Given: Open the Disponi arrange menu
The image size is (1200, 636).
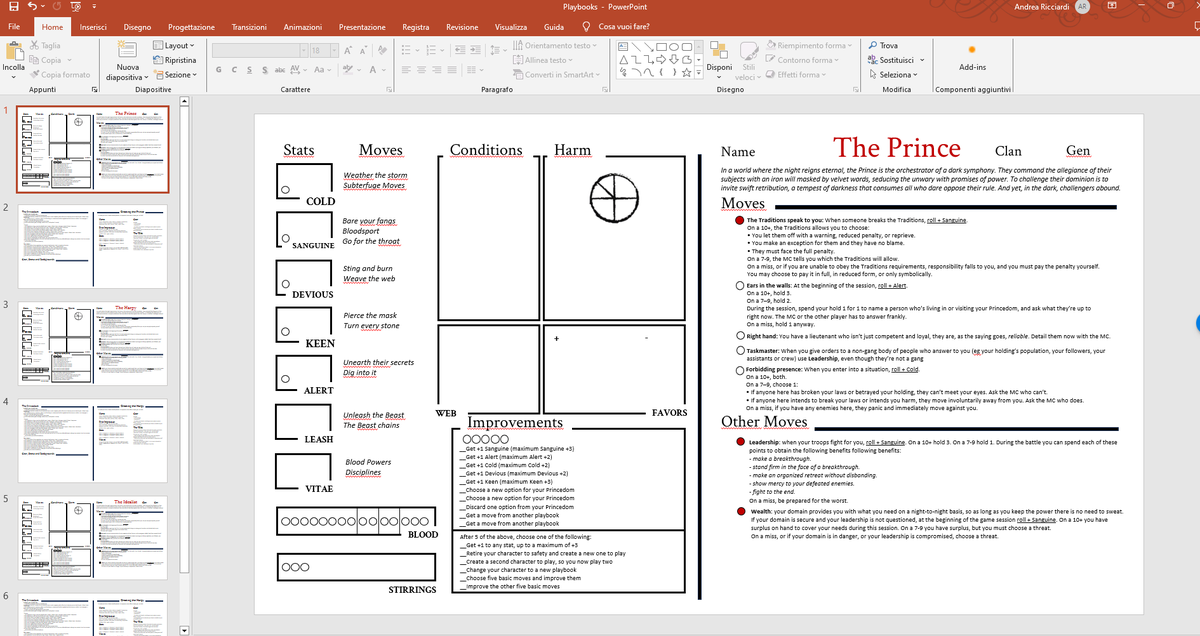Looking at the screenshot, I should [718, 58].
